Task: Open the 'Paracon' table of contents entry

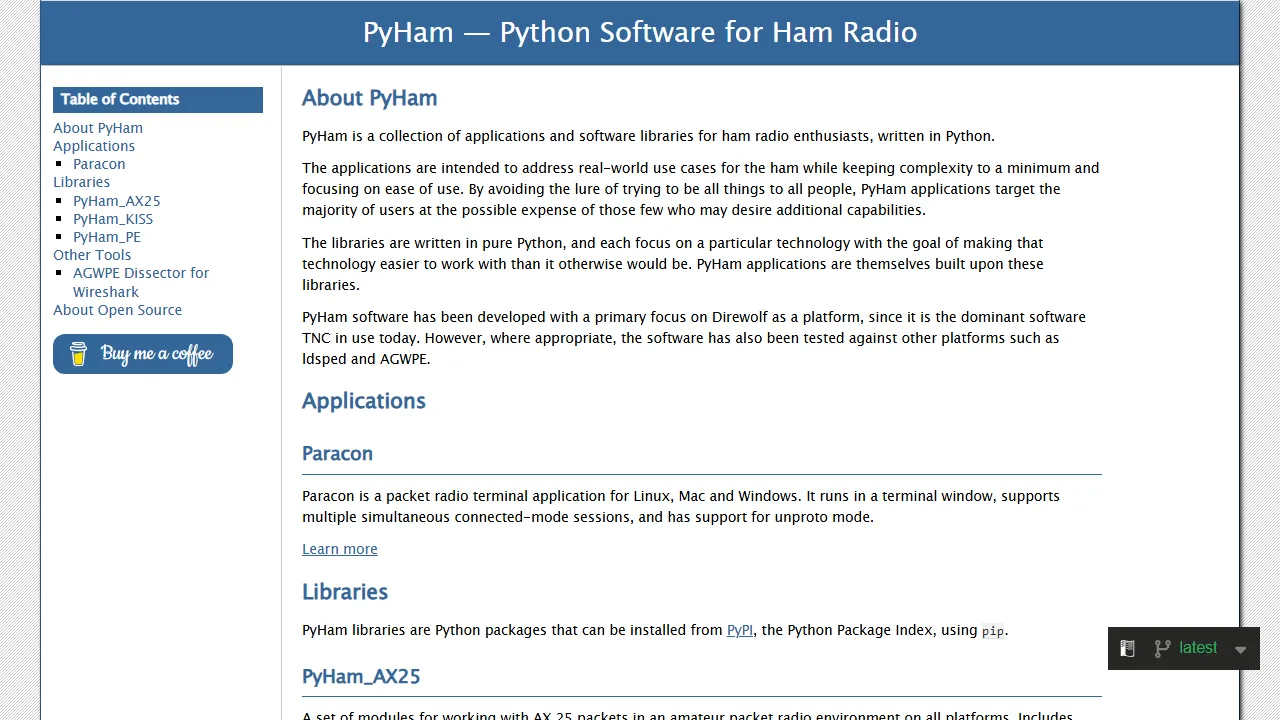Action: [x=98, y=164]
